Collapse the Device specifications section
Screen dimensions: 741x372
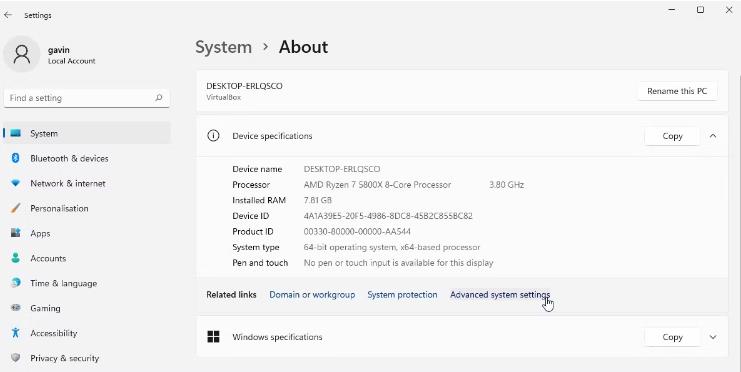[x=713, y=136]
